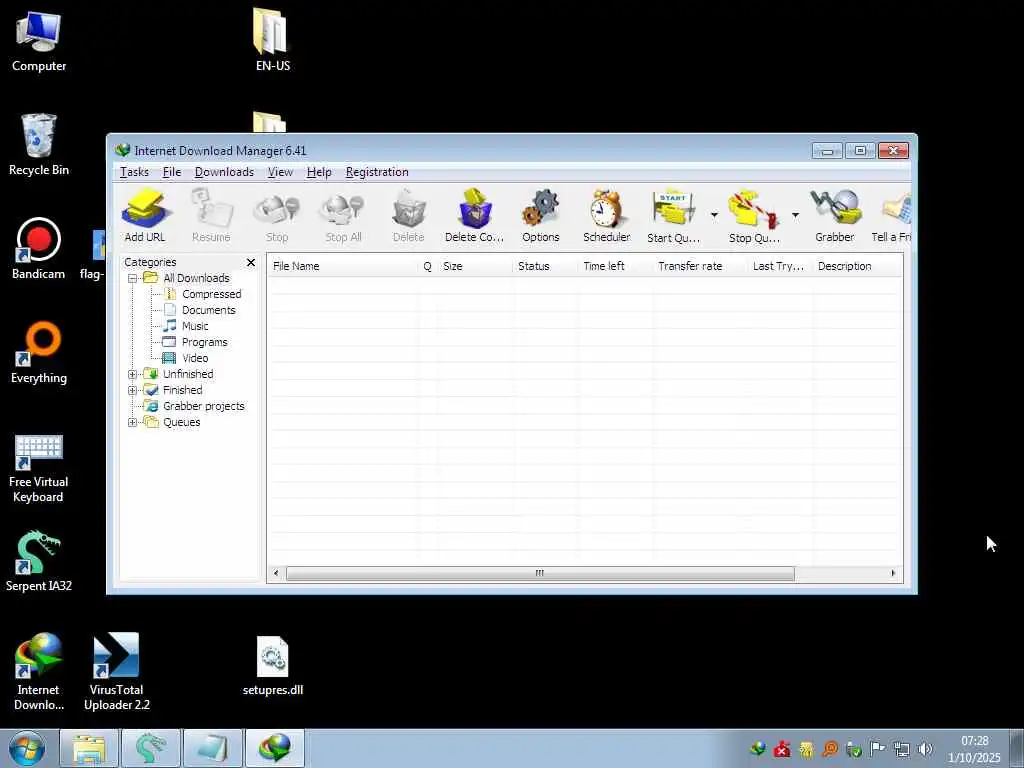Expand the Finished tree node
The height and width of the screenshot is (768, 1024).
(x=133, y=391)
